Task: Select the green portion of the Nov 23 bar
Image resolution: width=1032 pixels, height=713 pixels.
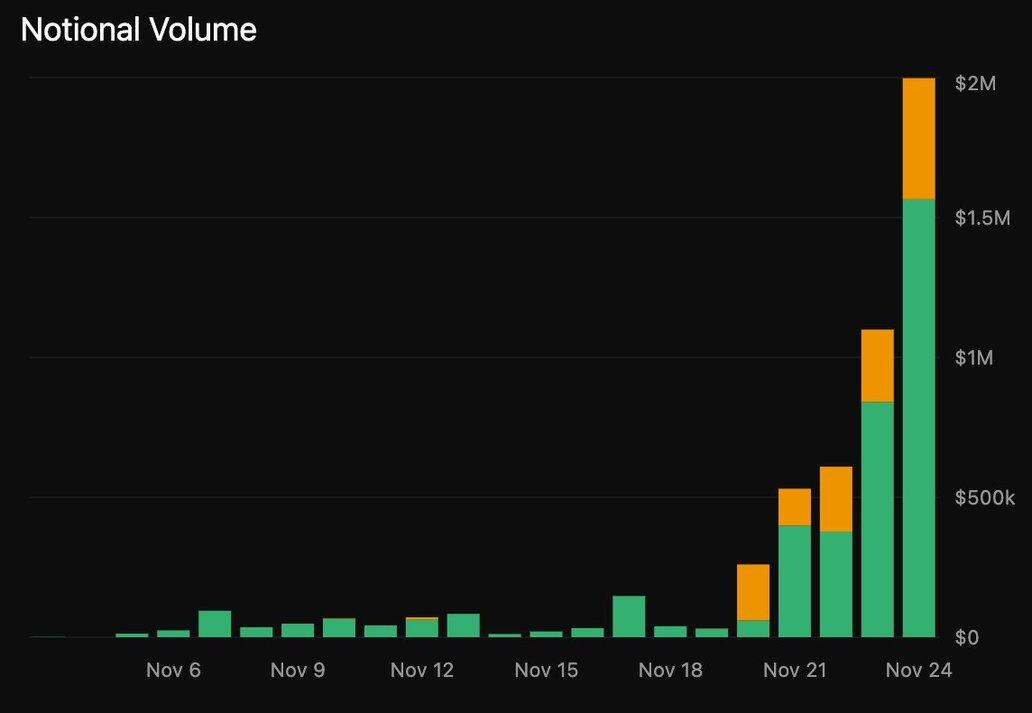Action: tap(877, 519)
